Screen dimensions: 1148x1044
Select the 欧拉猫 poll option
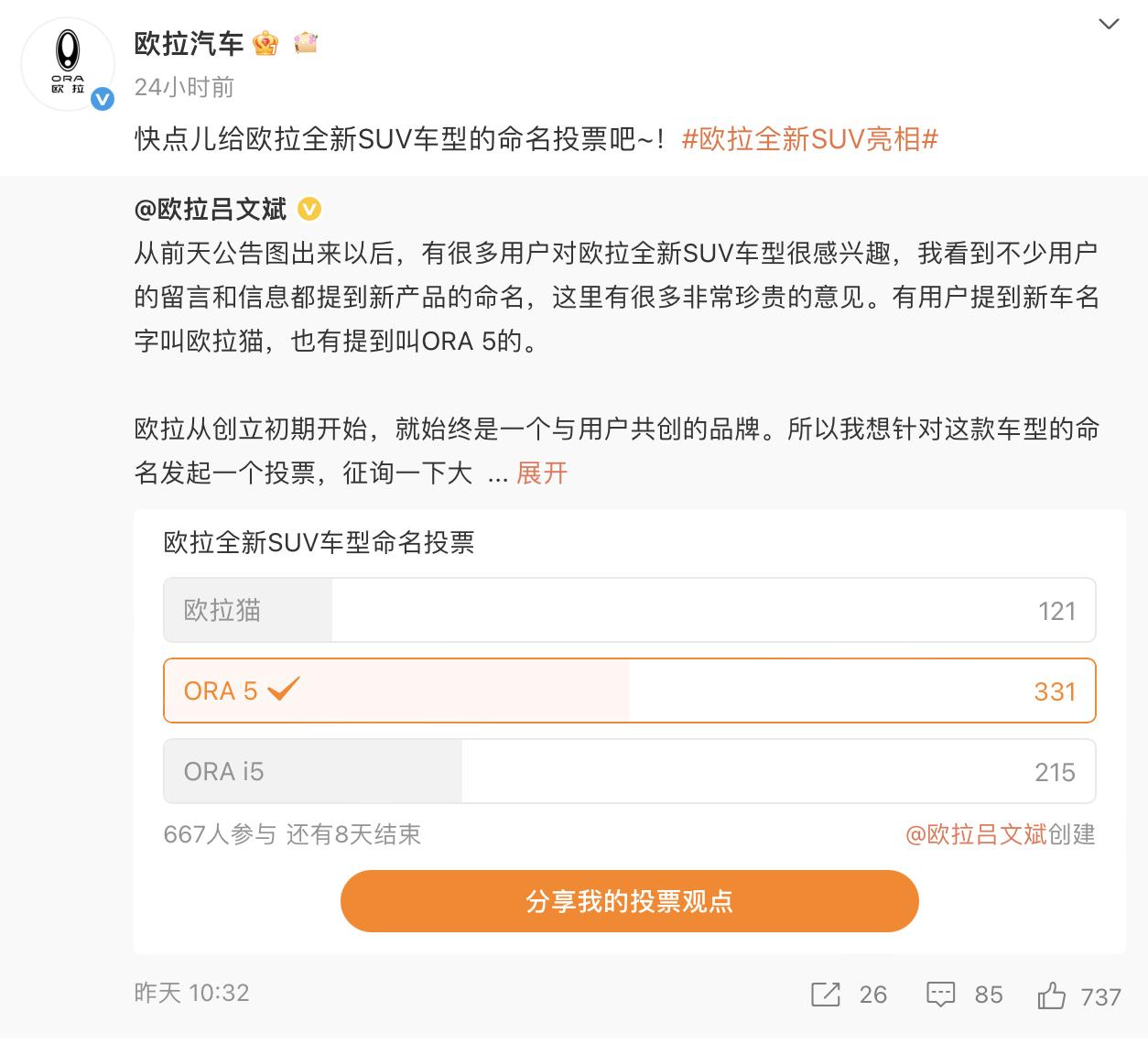(x=629, y=610)
